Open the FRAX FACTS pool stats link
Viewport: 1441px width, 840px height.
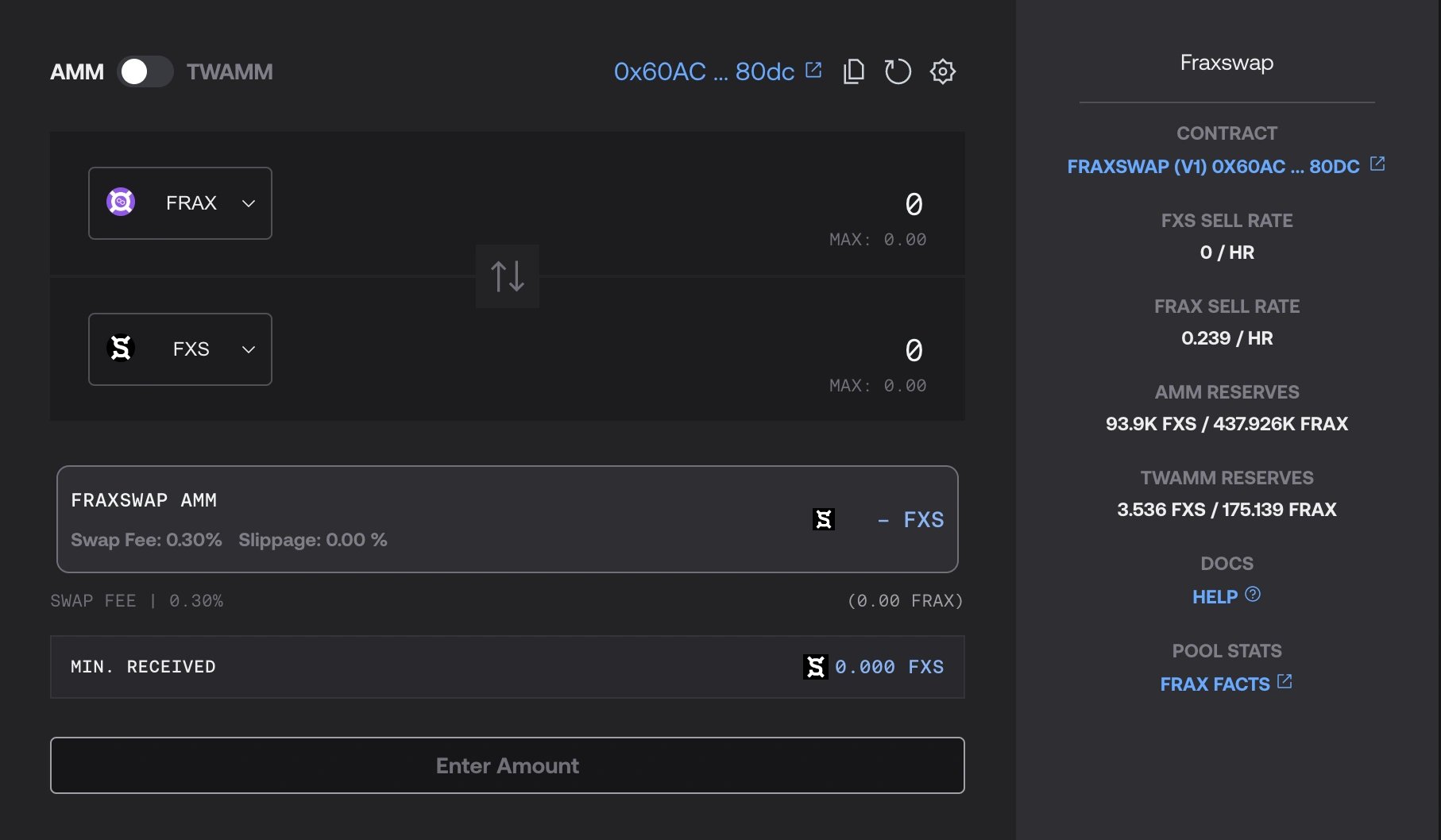coord(1215,684)
